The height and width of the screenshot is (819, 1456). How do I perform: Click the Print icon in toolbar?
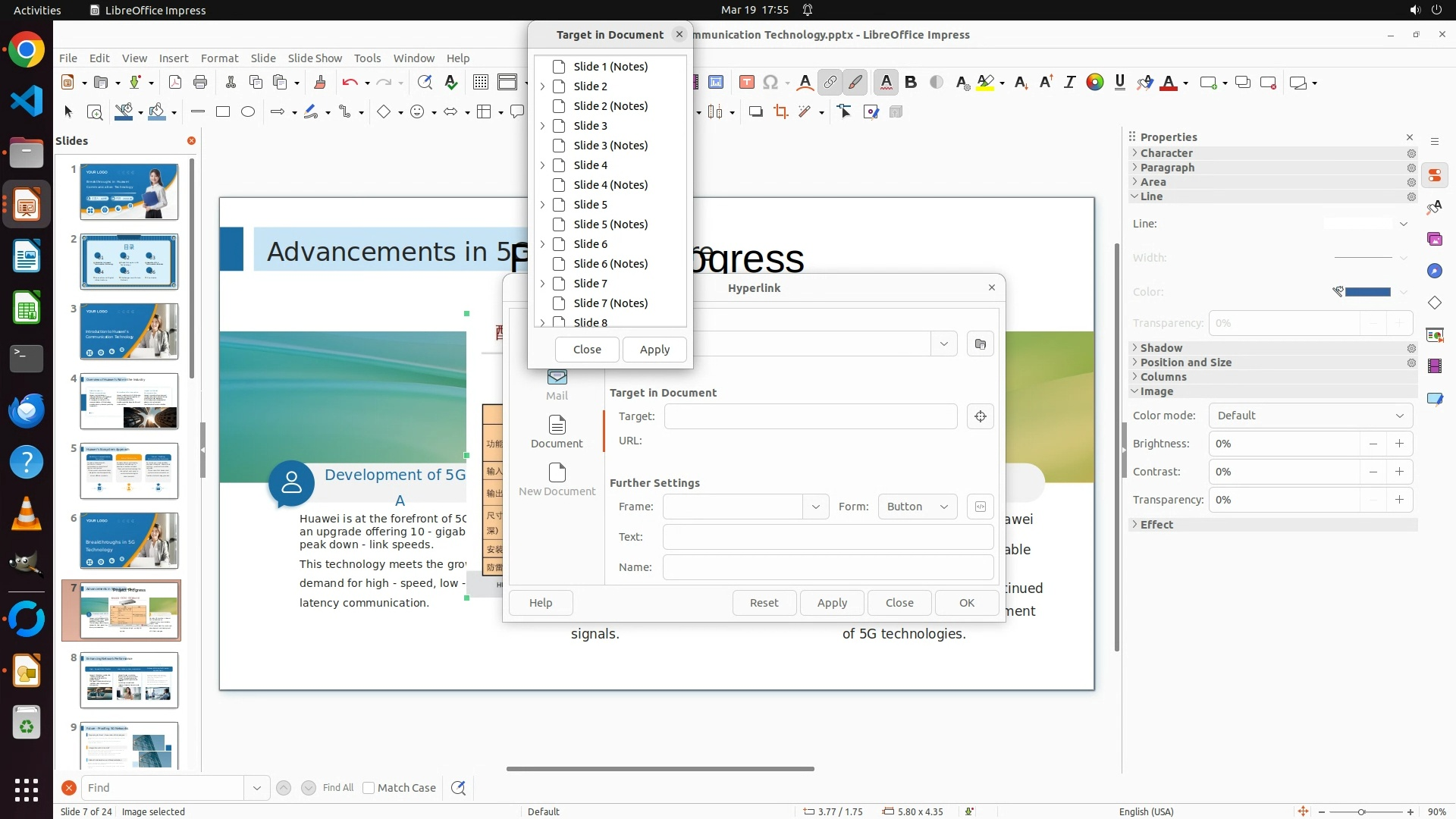[x=200, y=83]
